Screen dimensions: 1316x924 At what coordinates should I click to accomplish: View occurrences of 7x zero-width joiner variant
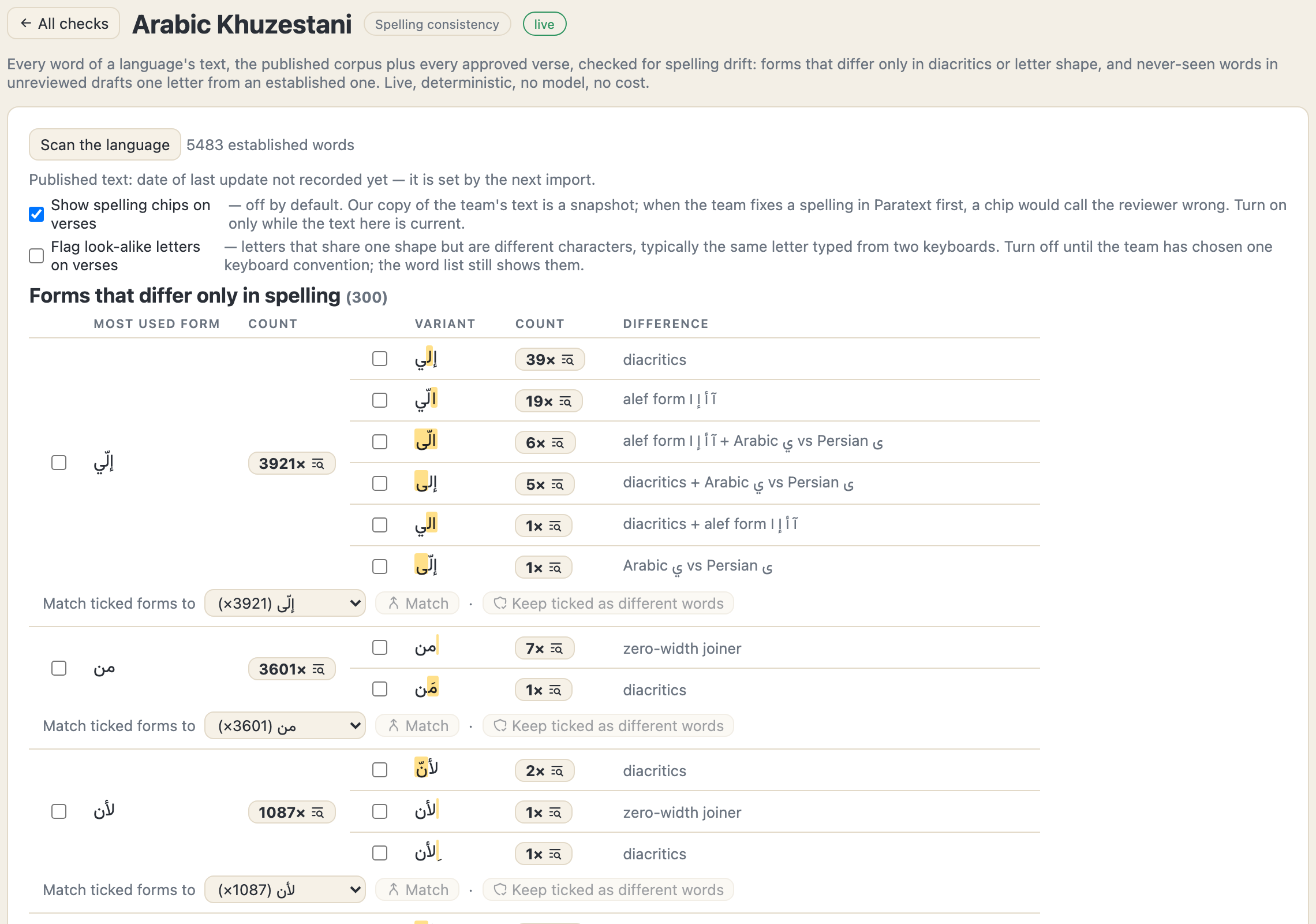tap(544, 648)
